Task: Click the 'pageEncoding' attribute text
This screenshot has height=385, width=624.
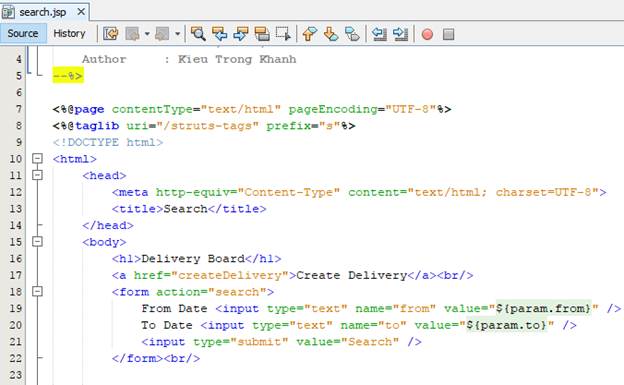Action: pos(333,109)
